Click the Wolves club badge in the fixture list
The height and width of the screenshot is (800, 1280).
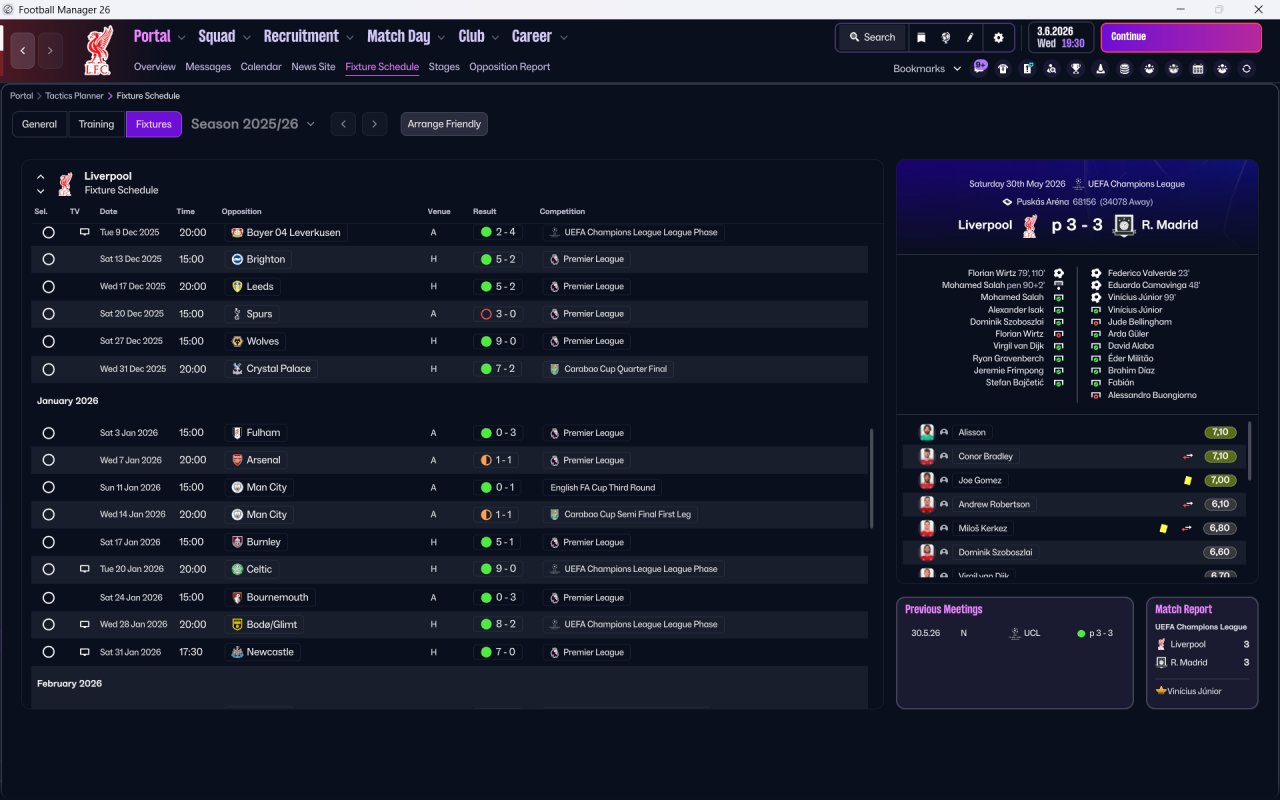tap(237, 341)
